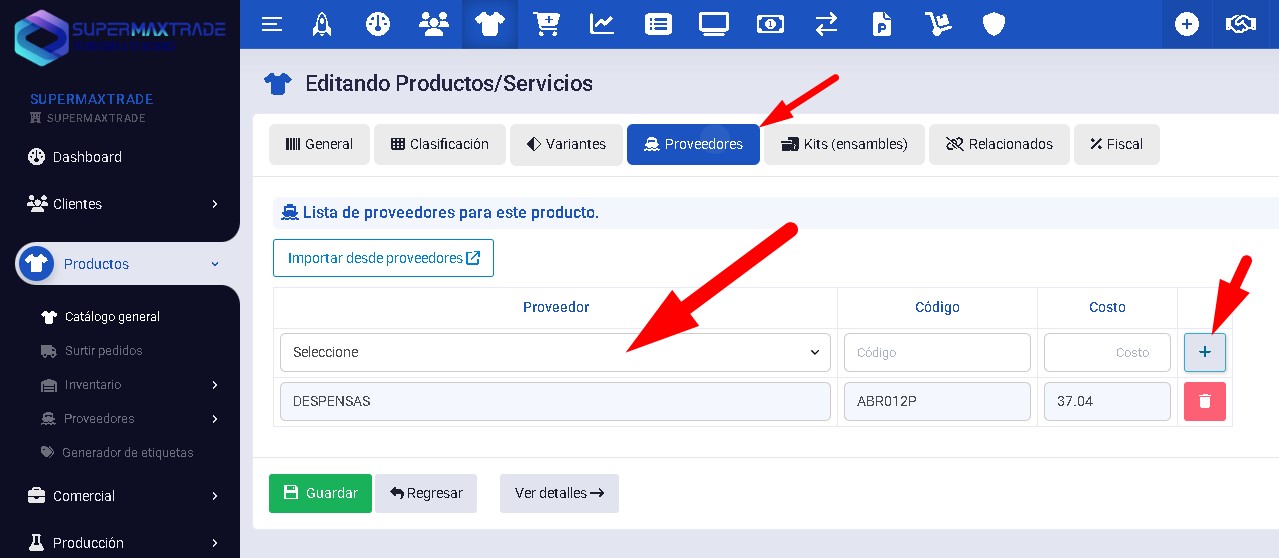The image size is (1279, 558).
Task: Click the DESPENSAS supplier field
Action: [555, 401]
